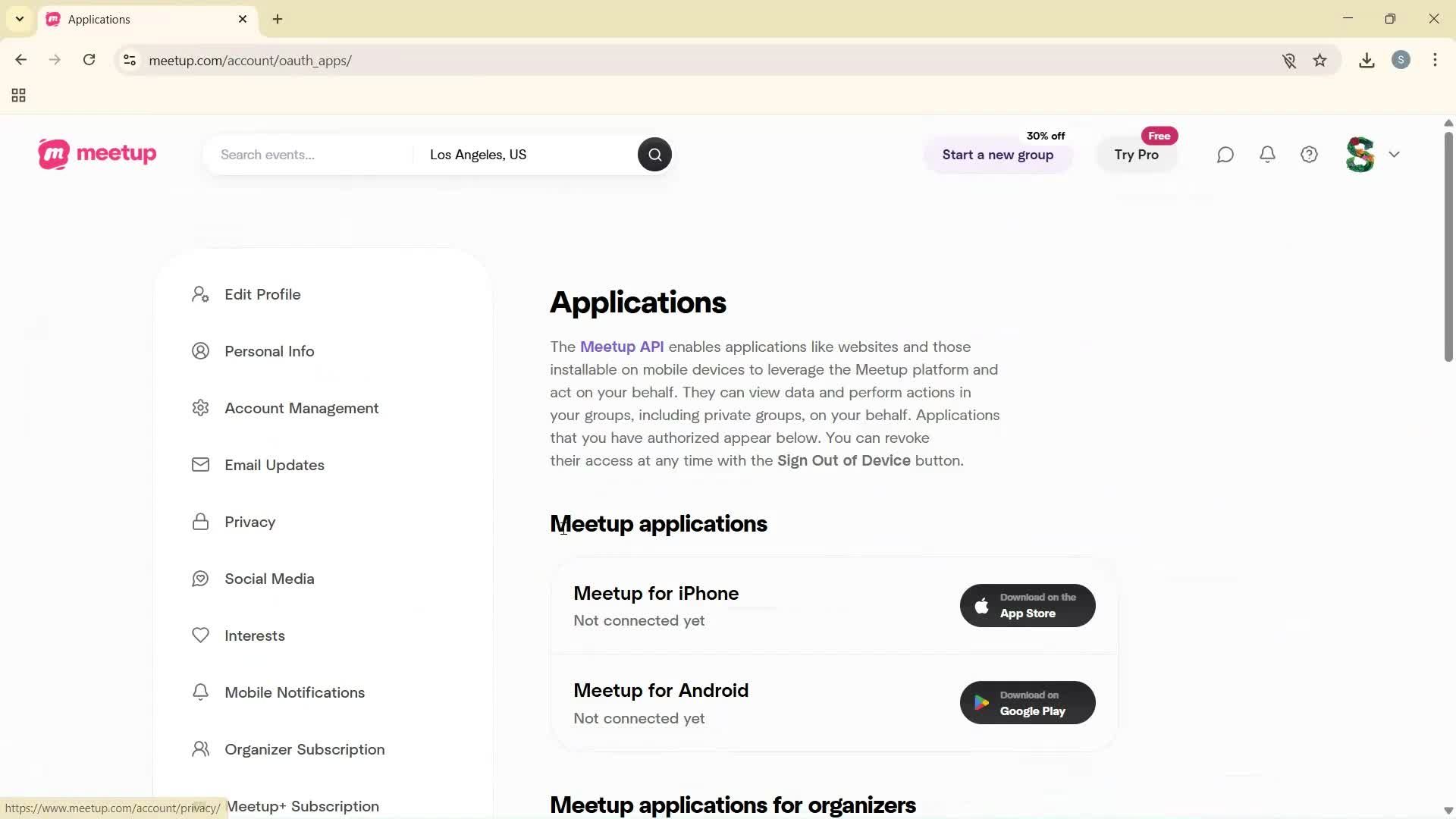Open the browser tab search dropdown
The width and height of the screenshot is (1456, 819).
(19, 19)
